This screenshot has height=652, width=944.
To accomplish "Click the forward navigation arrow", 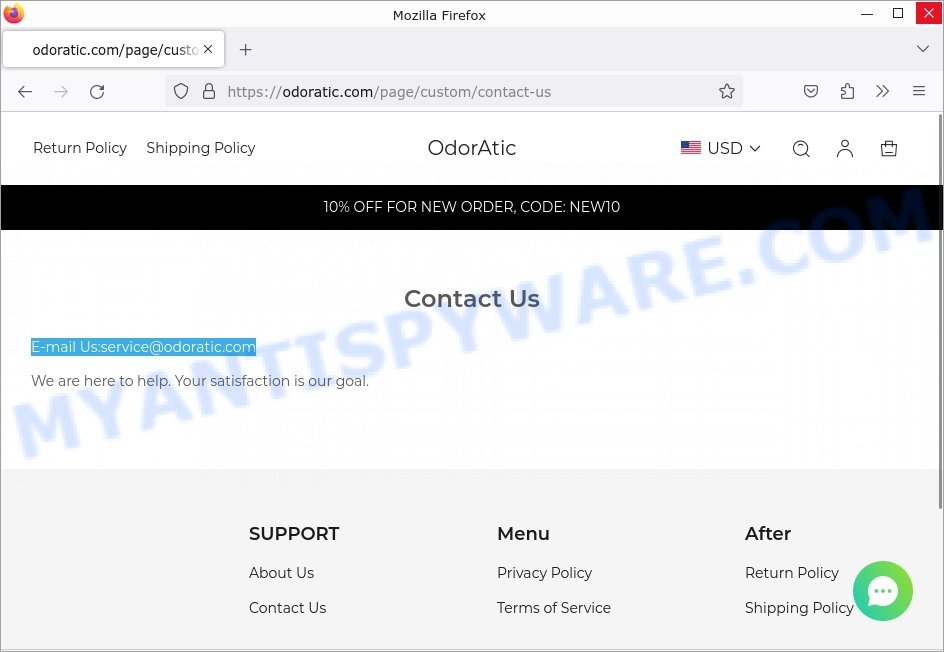I will pos(61,92).
